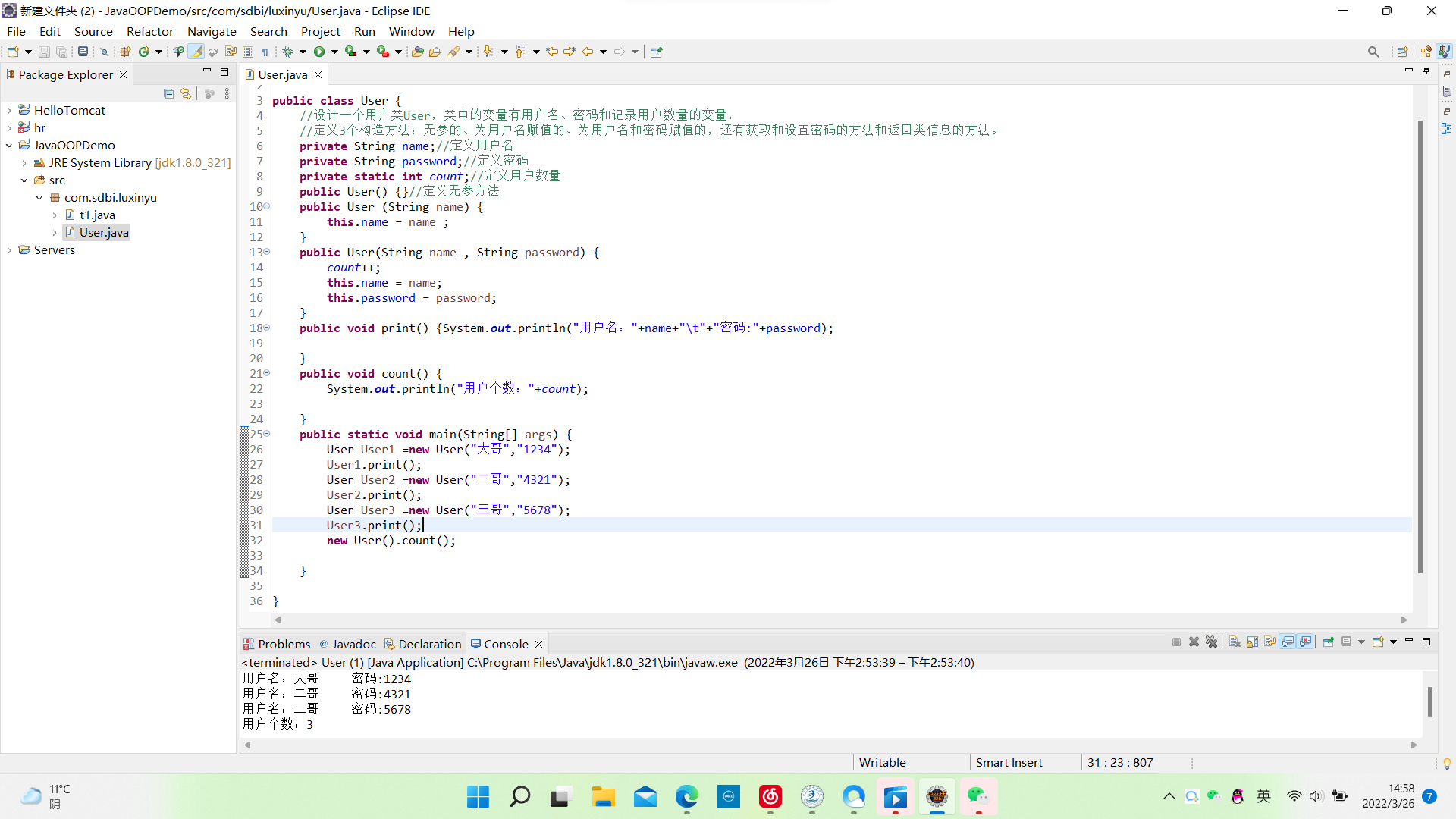The width and height of the screenshot is (1456, 819).
Task: Click the green Run button in toolbar
Action: 319,52
